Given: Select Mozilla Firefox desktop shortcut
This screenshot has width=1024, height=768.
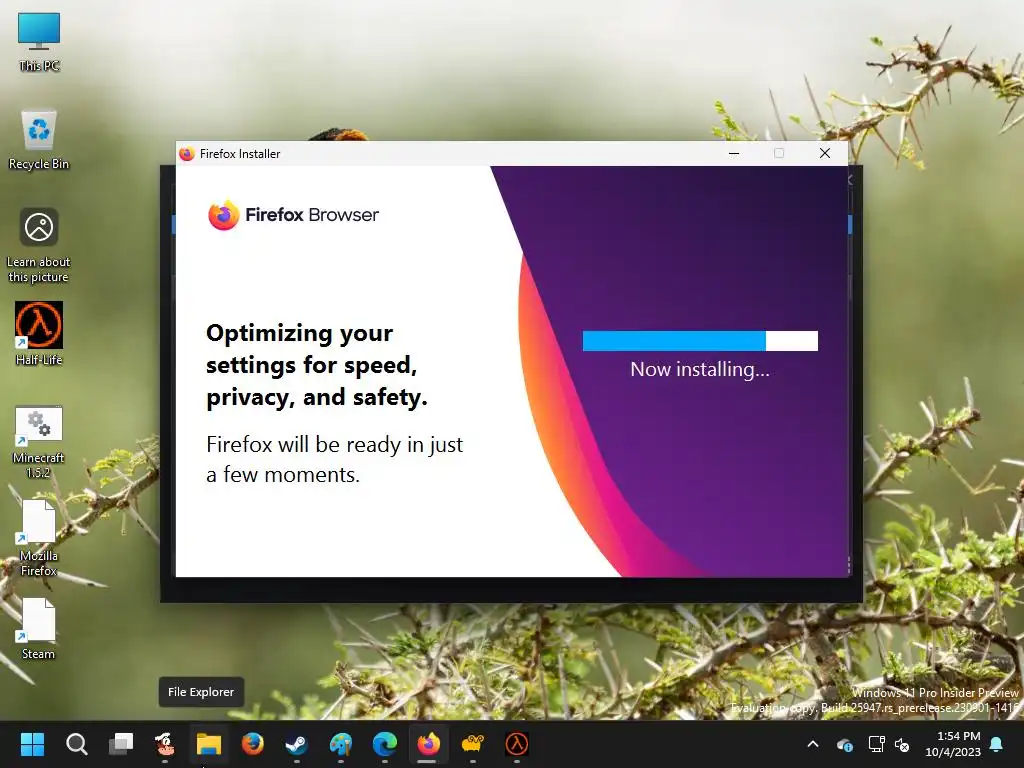Looking at the screenshot, I should (x=39, y=539).
